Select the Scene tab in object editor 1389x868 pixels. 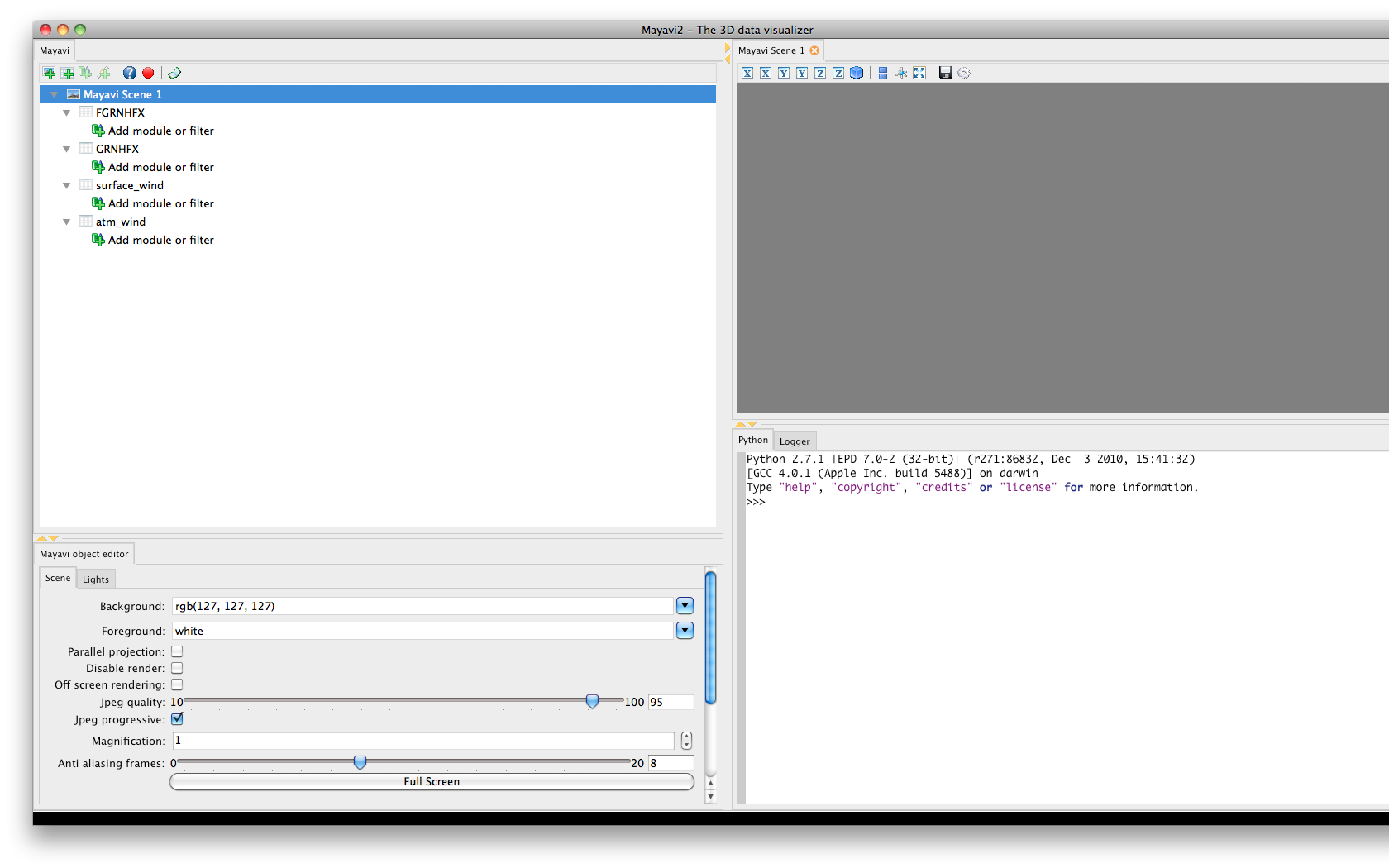pyautogui.click(x=58, y=578)
